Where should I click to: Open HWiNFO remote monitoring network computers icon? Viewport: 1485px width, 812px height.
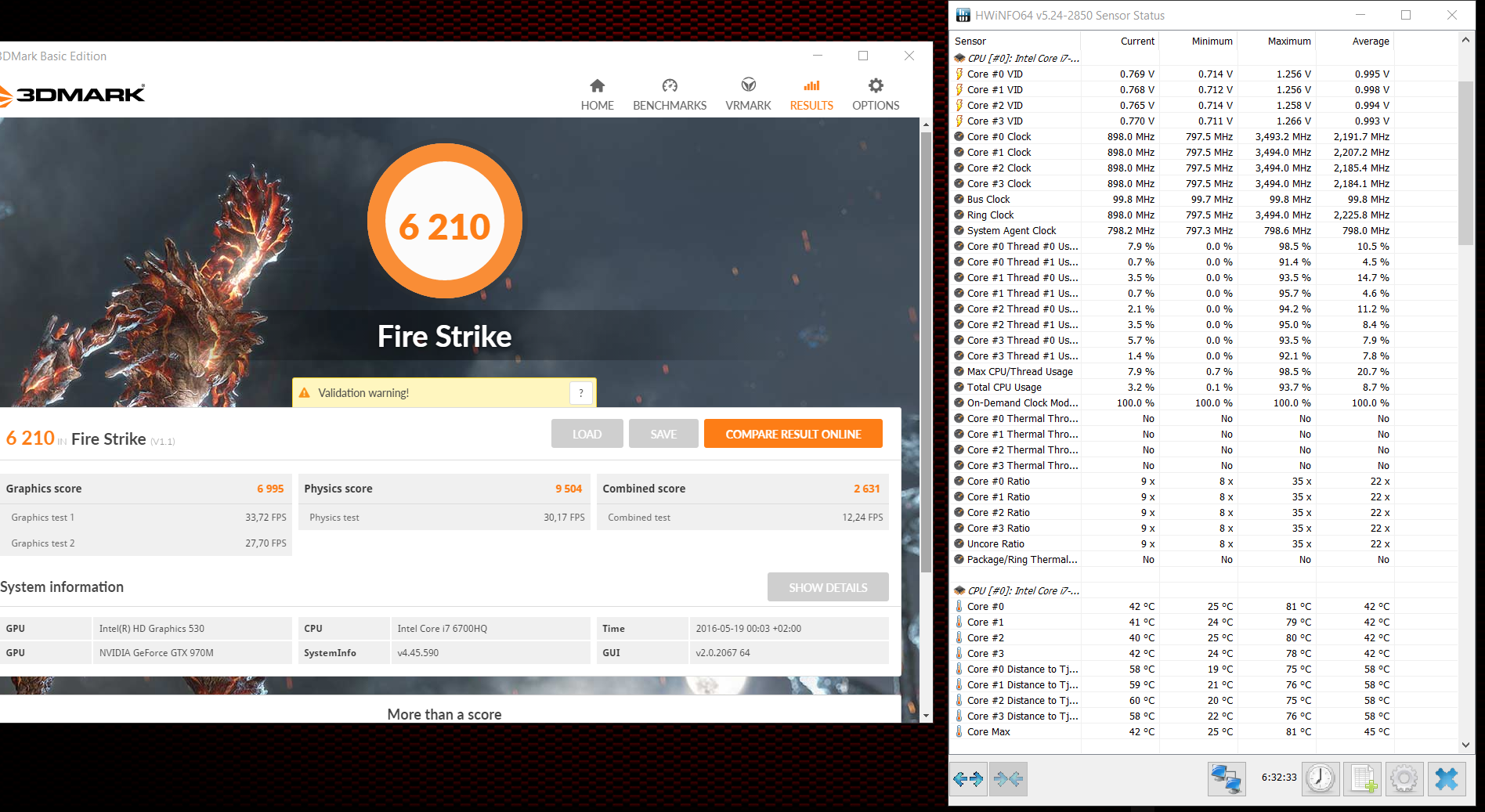pyautogui.click(x=1226, y=778)
